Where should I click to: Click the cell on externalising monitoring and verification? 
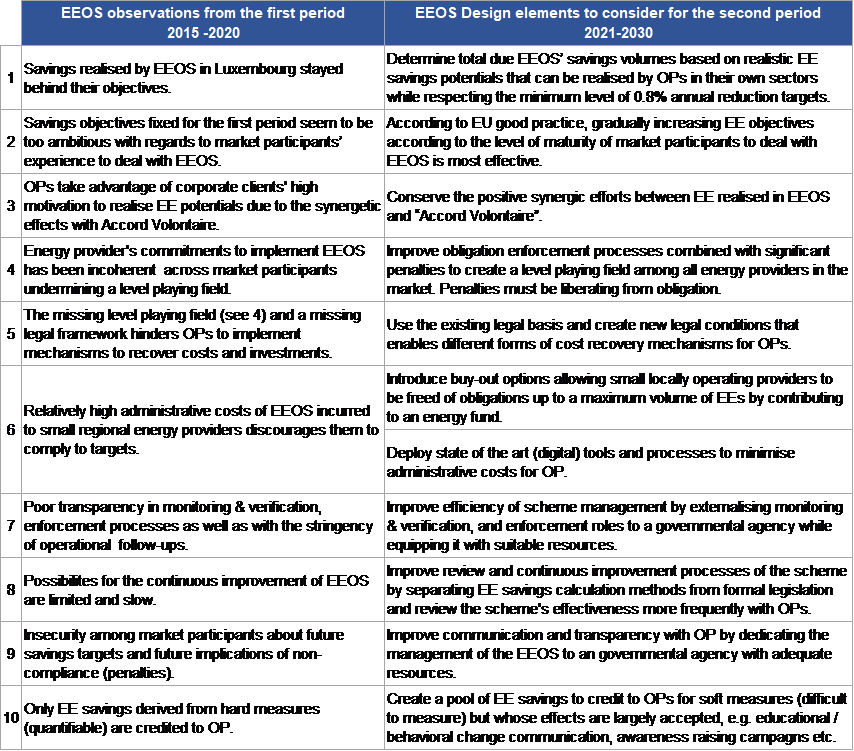coord(619,525)
